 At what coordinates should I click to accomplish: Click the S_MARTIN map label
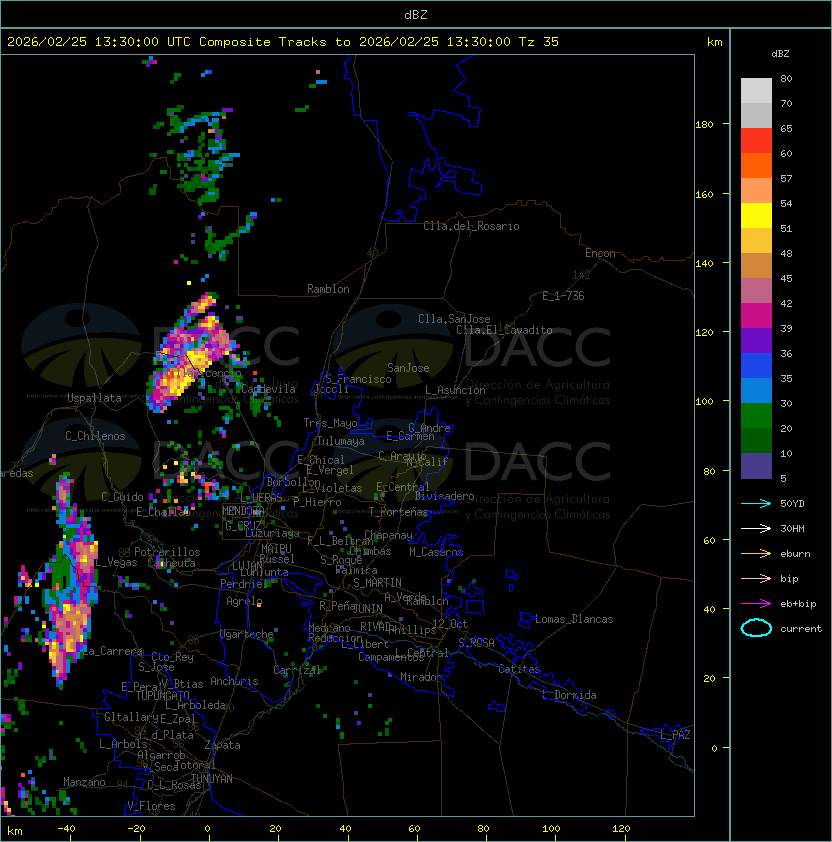[377, 583]
